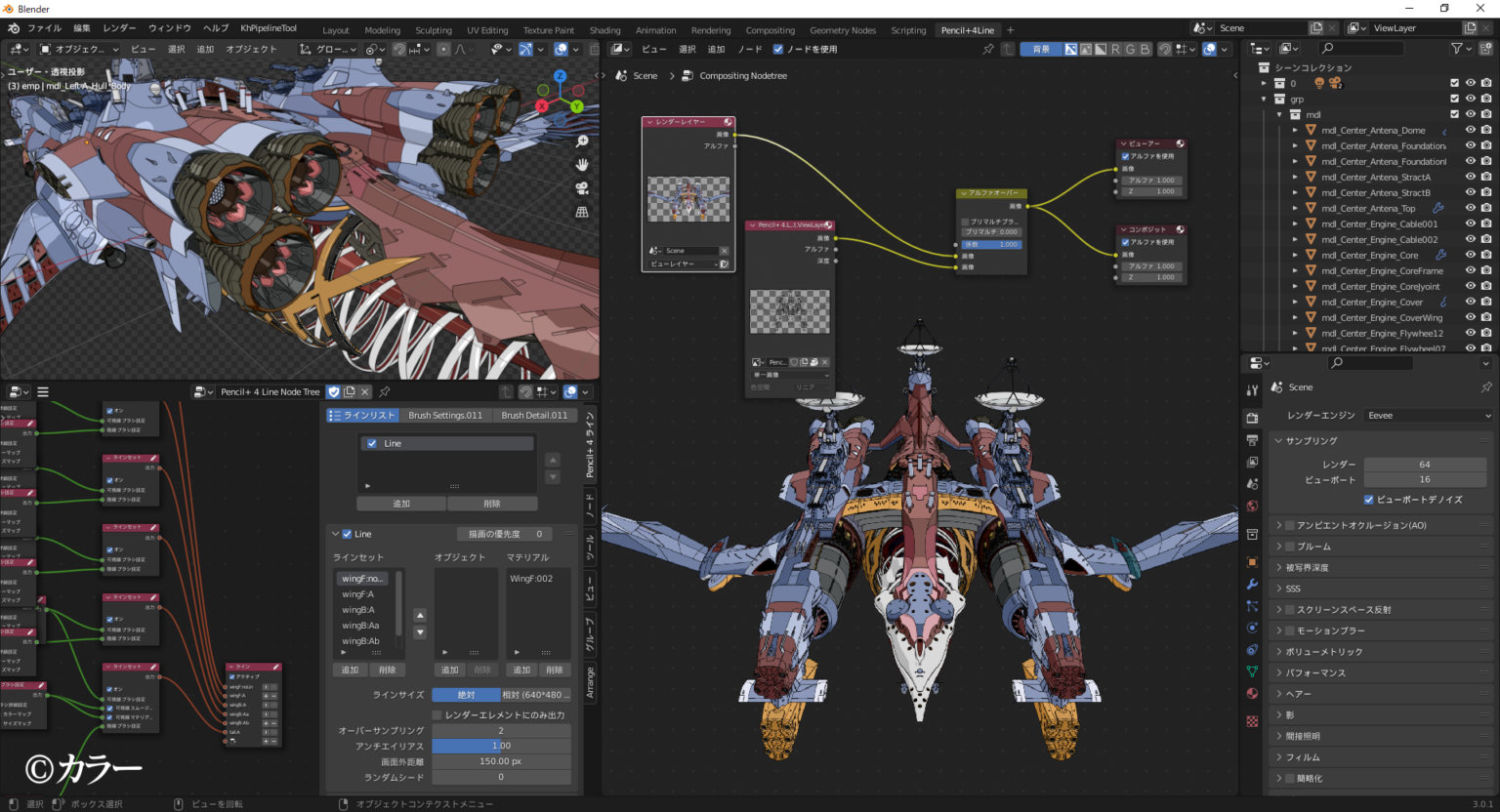1500x812 pixels.
Task: Click the 追加 button under the line set list
Action: [350, 670]
